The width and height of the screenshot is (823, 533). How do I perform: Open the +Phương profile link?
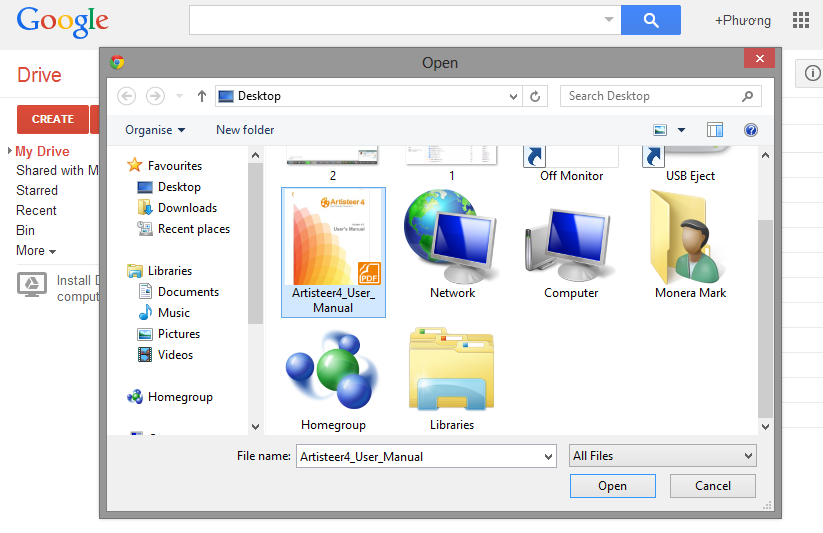[743, 20]
